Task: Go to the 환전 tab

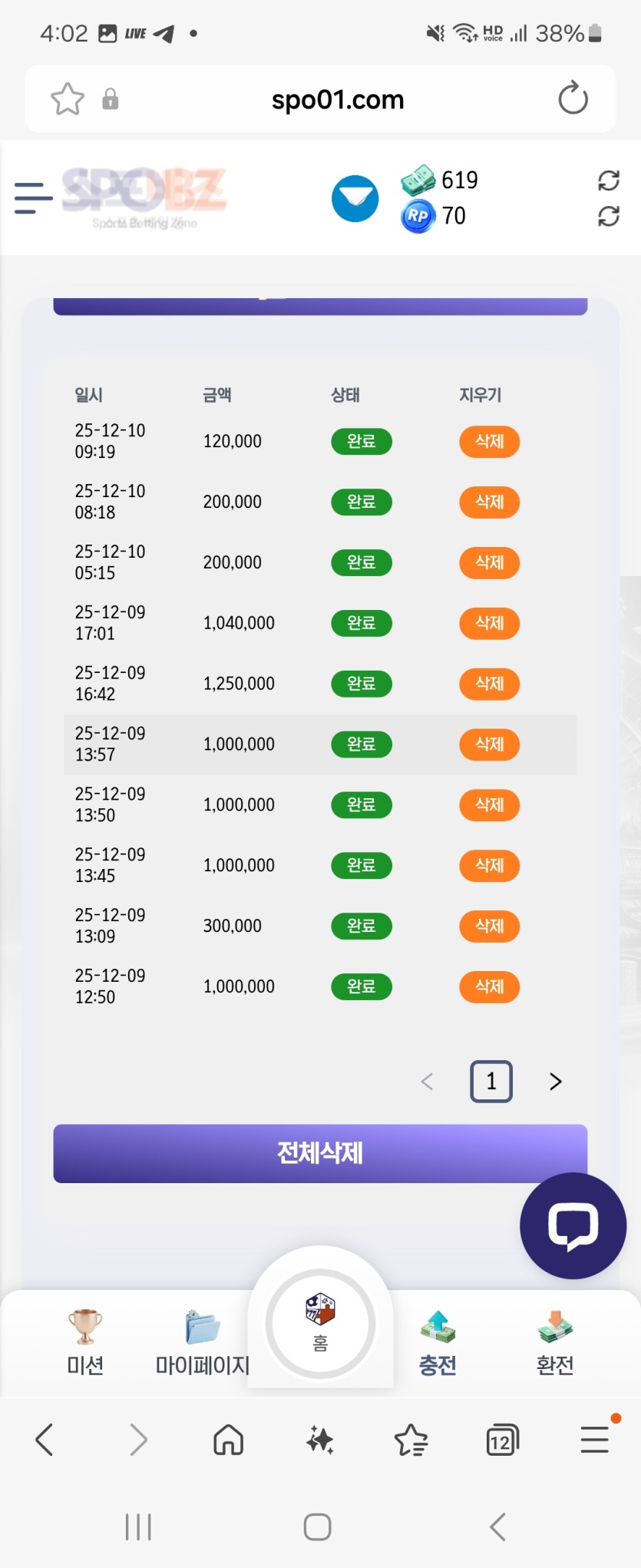Action: [x=555, y=1342]
